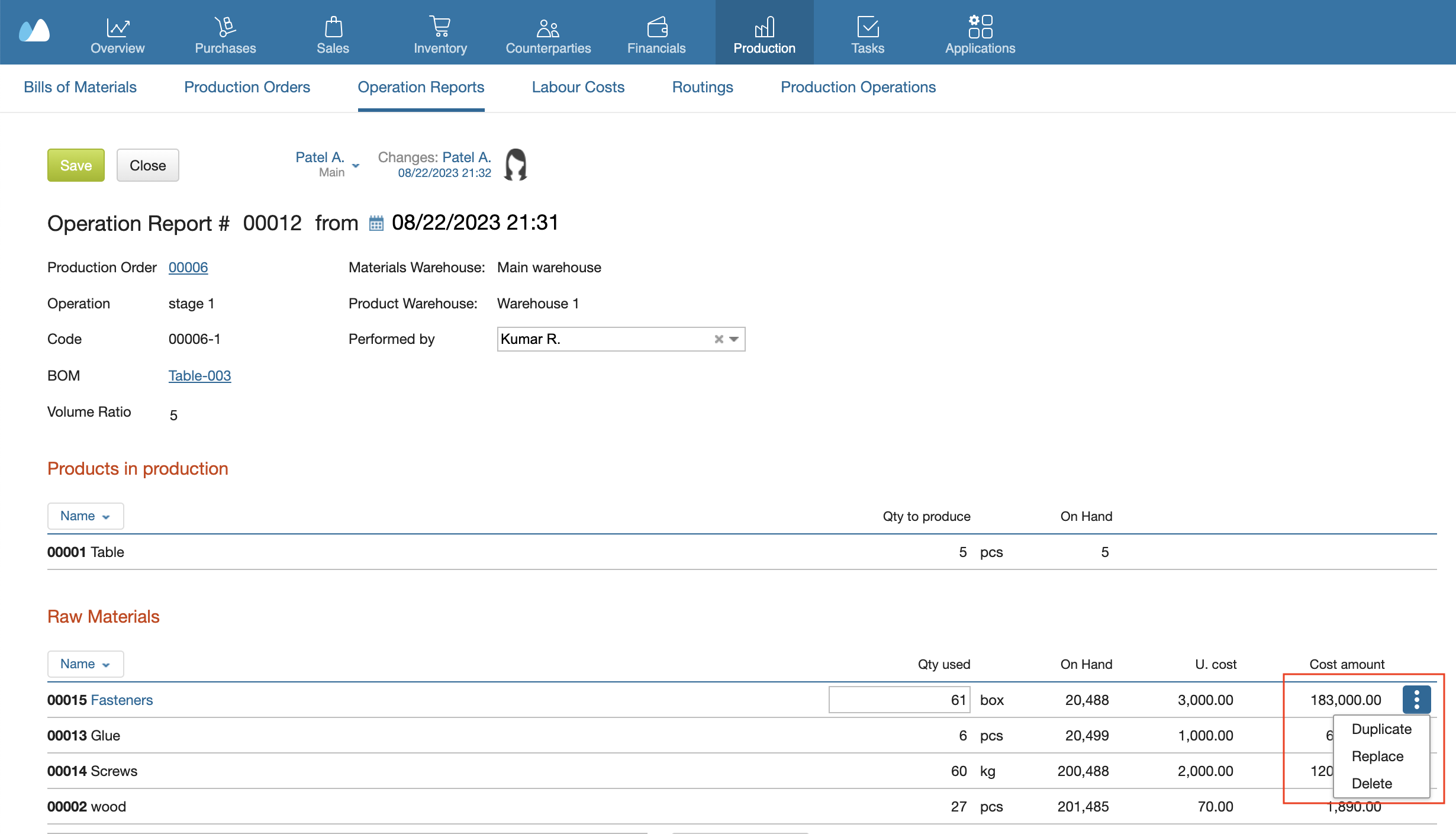
Task: Click the three-dot menu on Fasteners row
Action: (1416, 700)
